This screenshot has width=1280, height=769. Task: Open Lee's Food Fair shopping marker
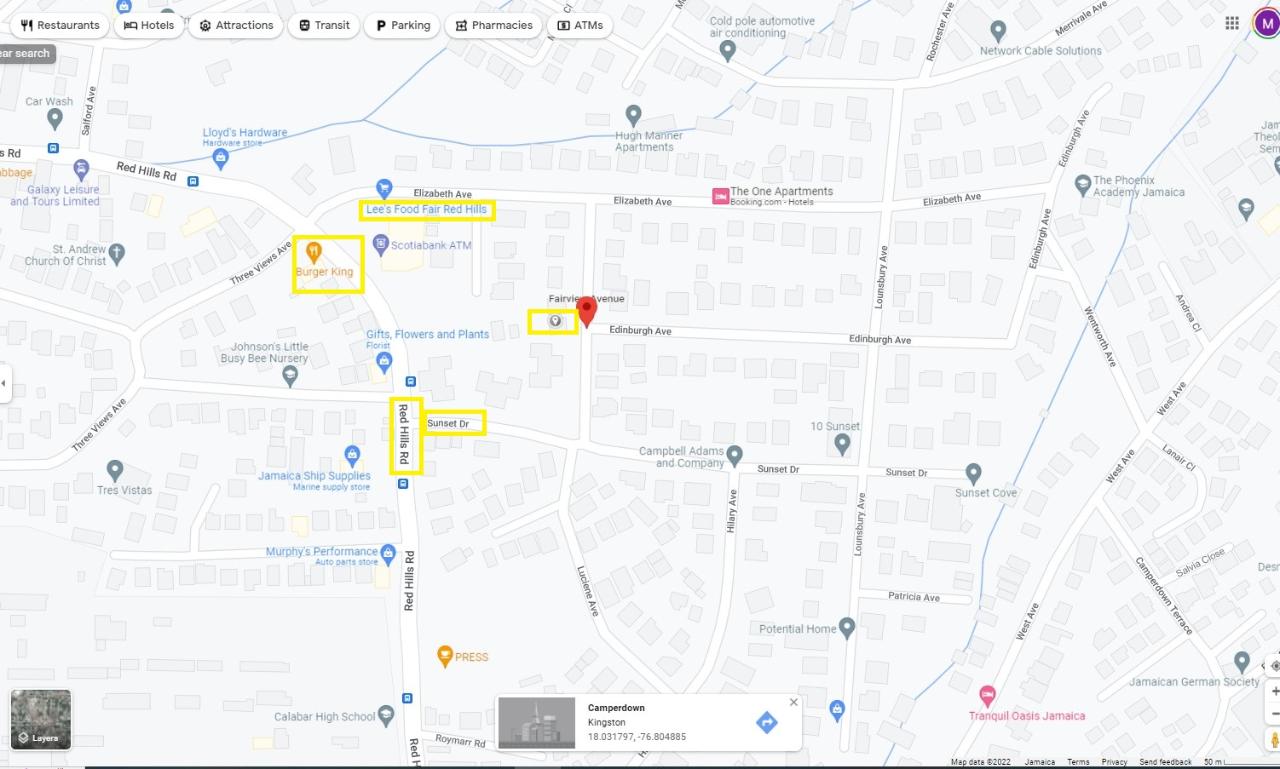pyautogui.click(x=384, y=187)
